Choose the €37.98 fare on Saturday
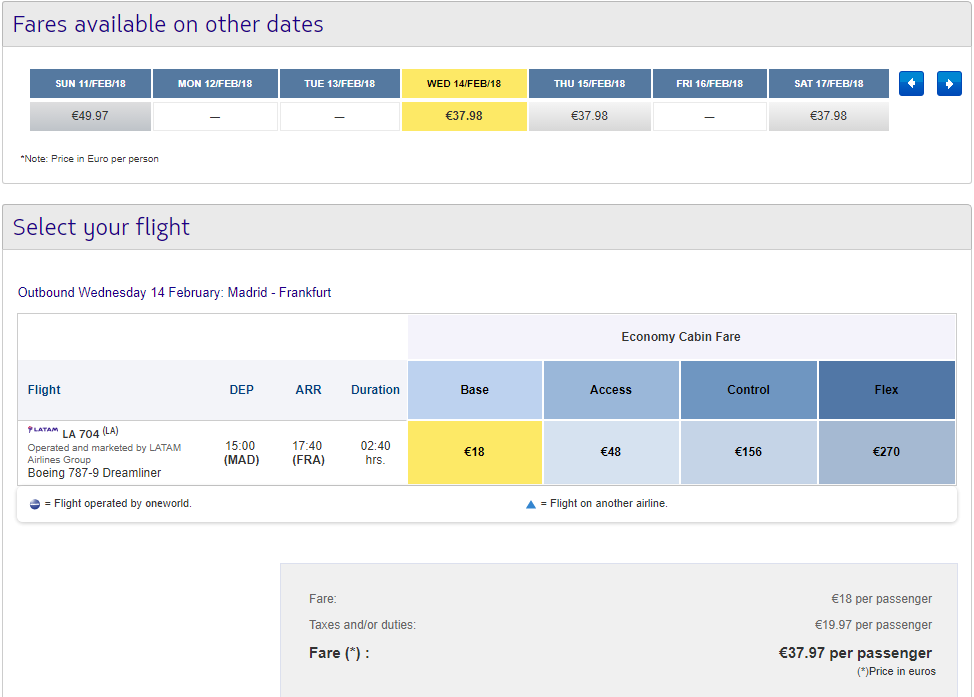 (829, 116)
